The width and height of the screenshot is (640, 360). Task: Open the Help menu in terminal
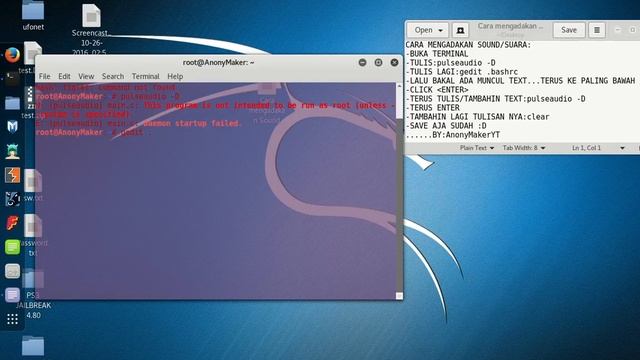pos(175,76)
